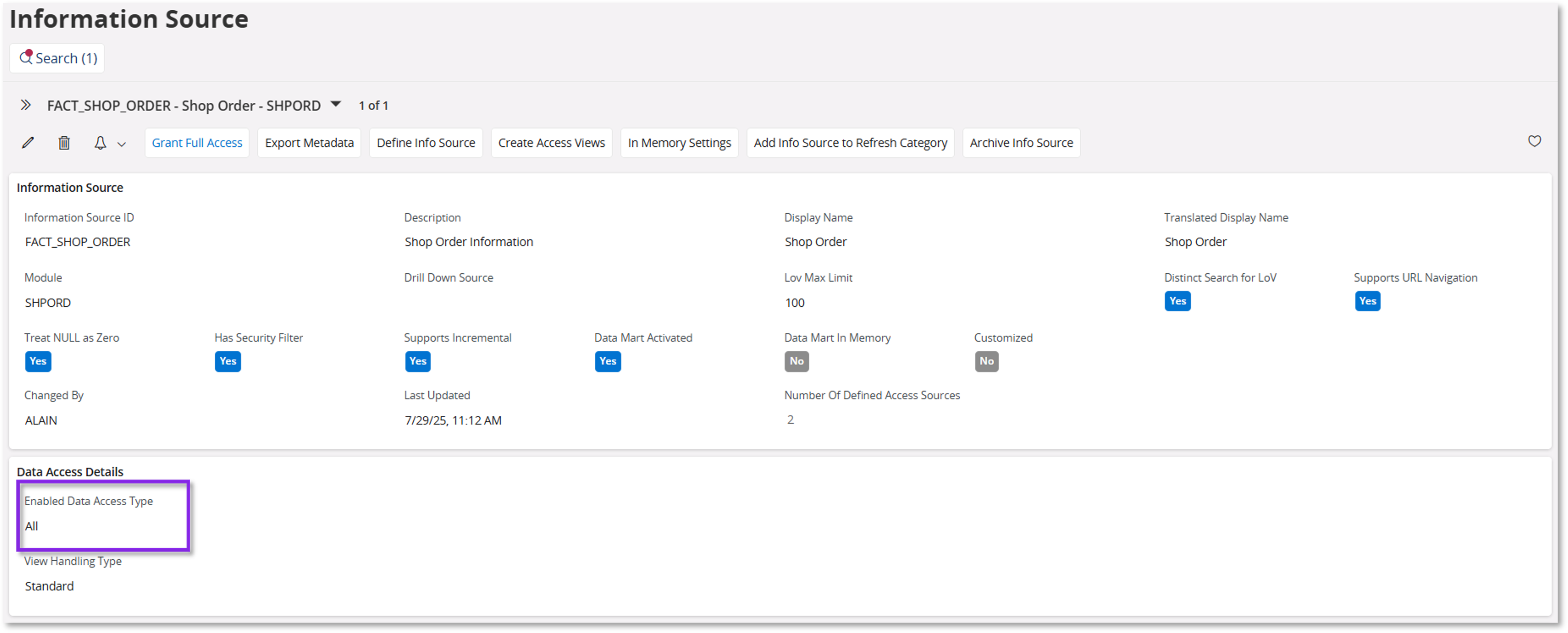This screenshot has width=1568, height=633.
Task: Click the Lov Max Limit value 100
Action: [x=795, y=303]
